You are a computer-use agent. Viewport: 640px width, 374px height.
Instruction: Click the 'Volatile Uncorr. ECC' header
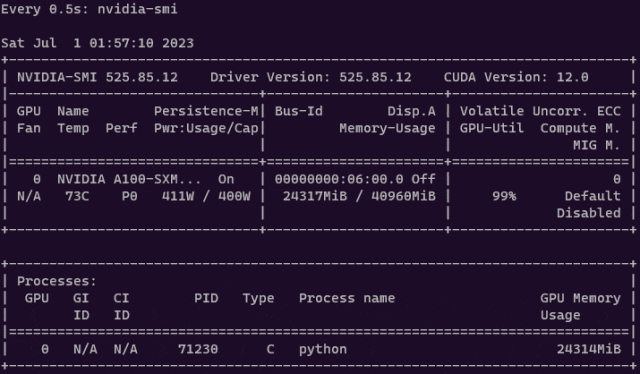click(x=540, y=111)
